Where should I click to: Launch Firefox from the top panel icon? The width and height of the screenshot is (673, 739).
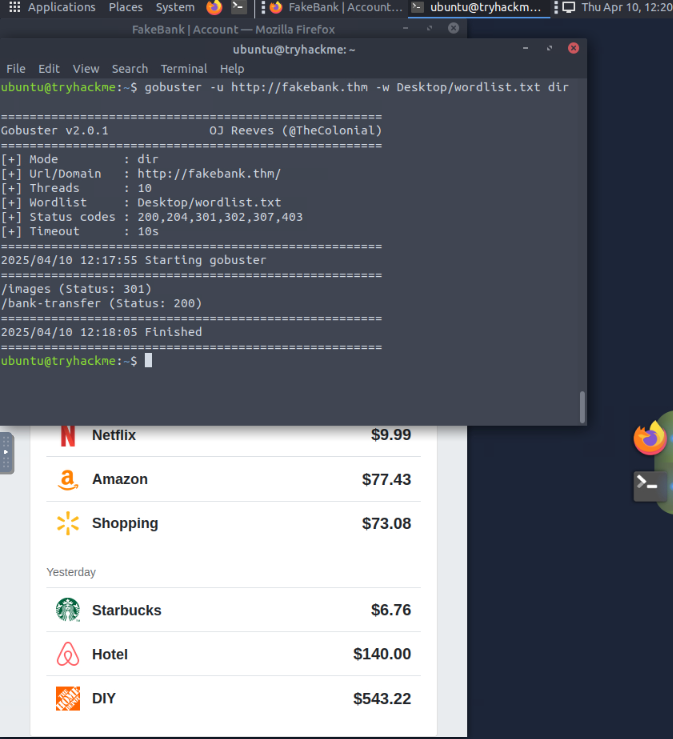pyautogui.click(x=214, y=7)
